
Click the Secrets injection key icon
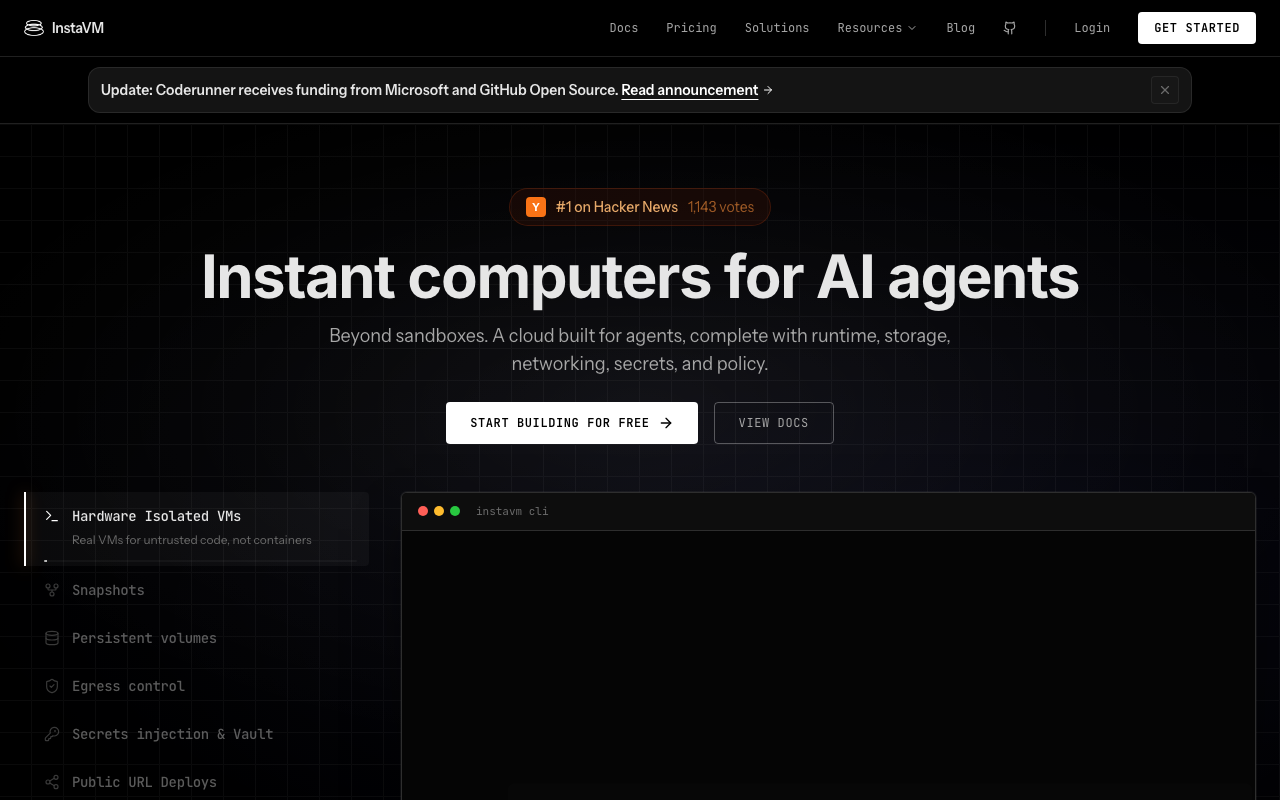pyautogui.click(x=52, y=734)
